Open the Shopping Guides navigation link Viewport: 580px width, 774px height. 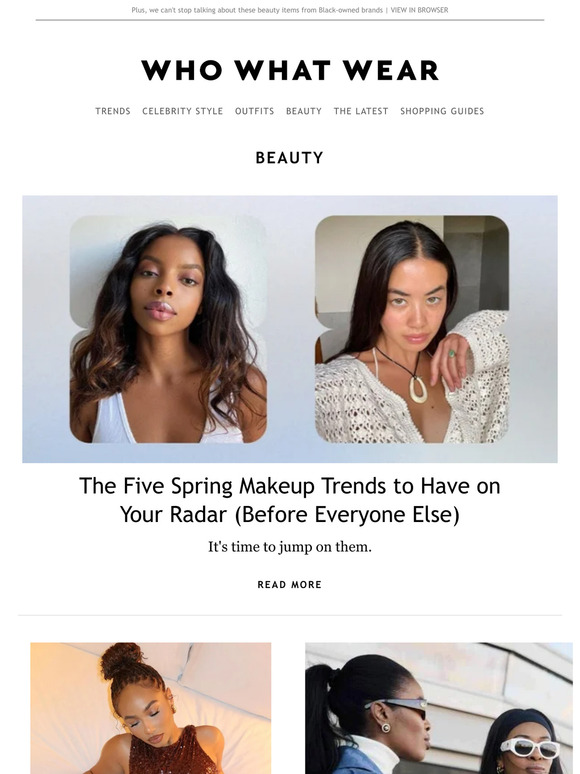point(442,111)
